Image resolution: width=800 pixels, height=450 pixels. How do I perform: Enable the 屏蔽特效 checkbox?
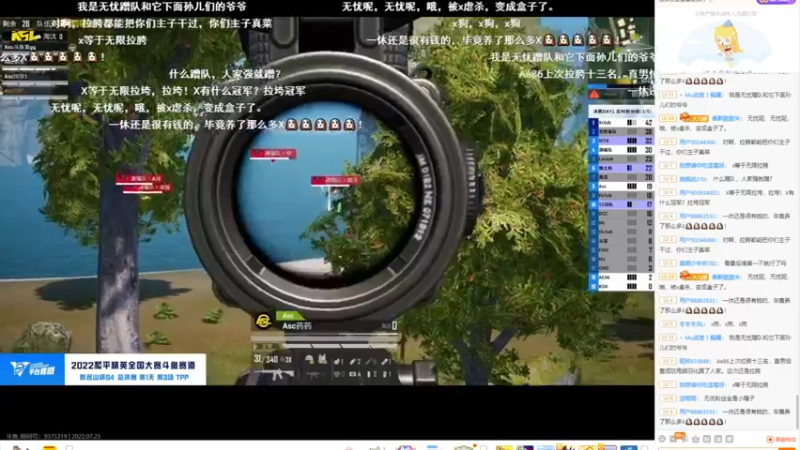(x=770, y=439)
